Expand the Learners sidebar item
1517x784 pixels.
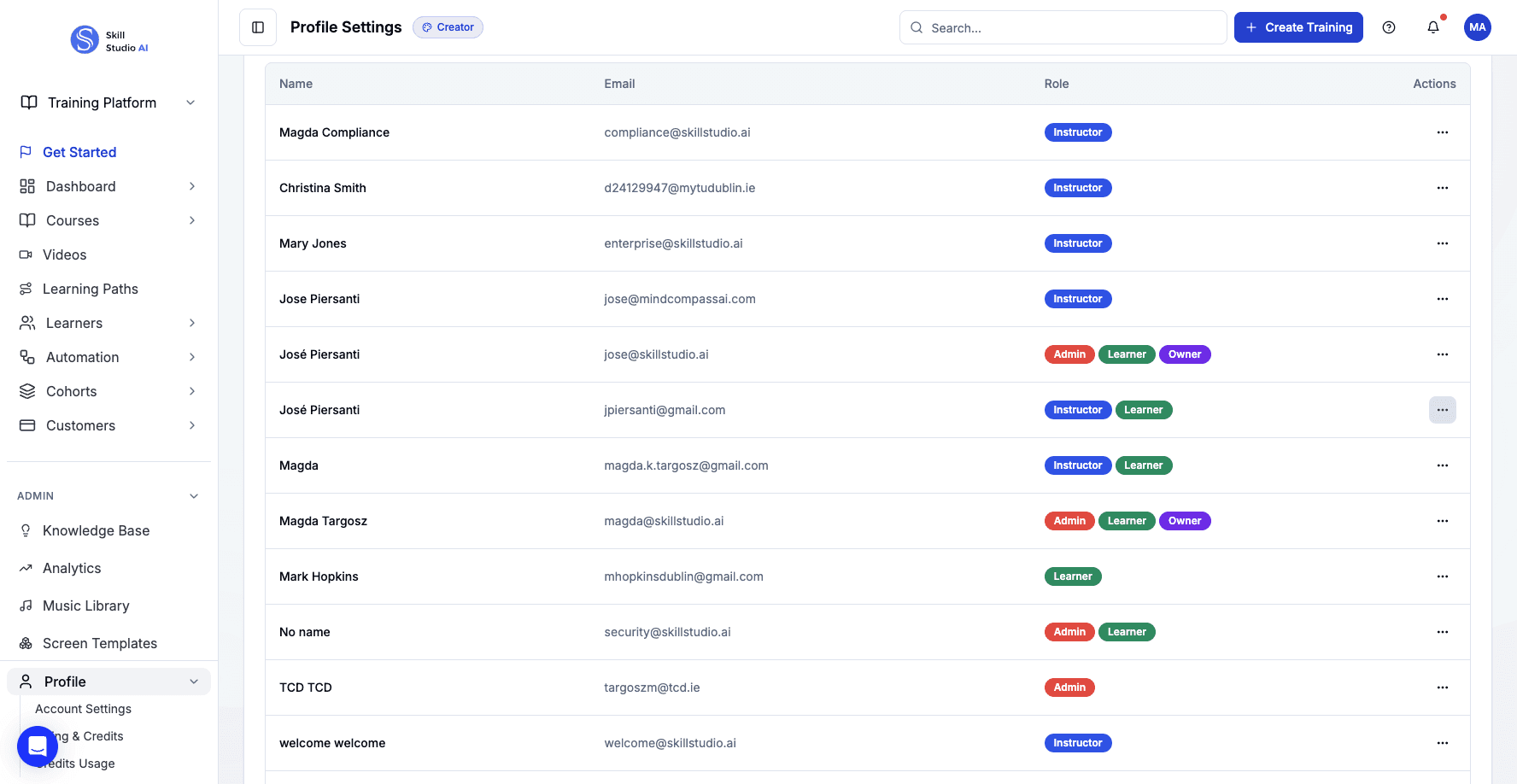tap(192, 323)
